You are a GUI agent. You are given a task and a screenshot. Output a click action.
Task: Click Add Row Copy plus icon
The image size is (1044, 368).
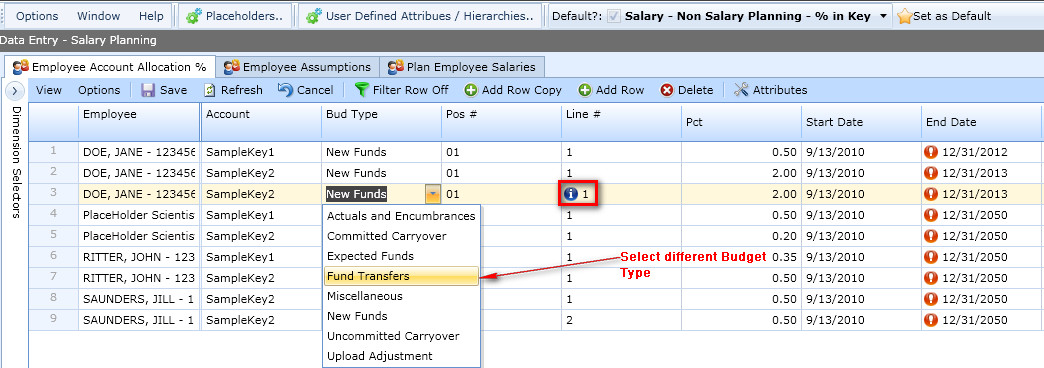coord(471,90)
